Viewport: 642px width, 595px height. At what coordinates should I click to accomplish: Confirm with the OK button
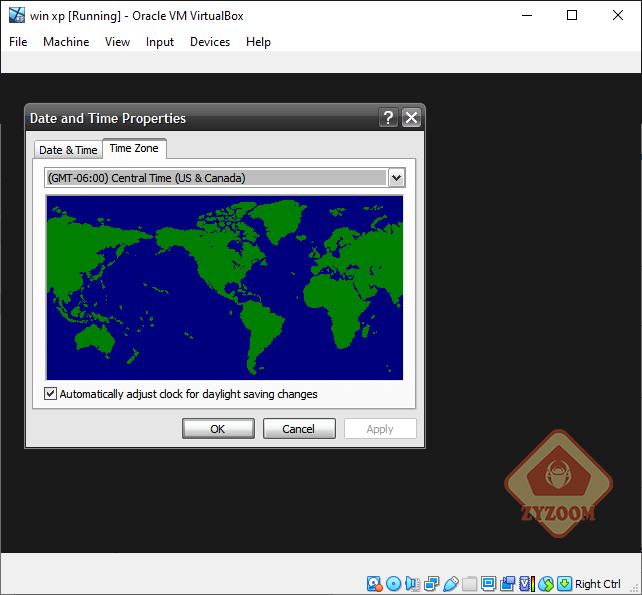coord(218,429)
